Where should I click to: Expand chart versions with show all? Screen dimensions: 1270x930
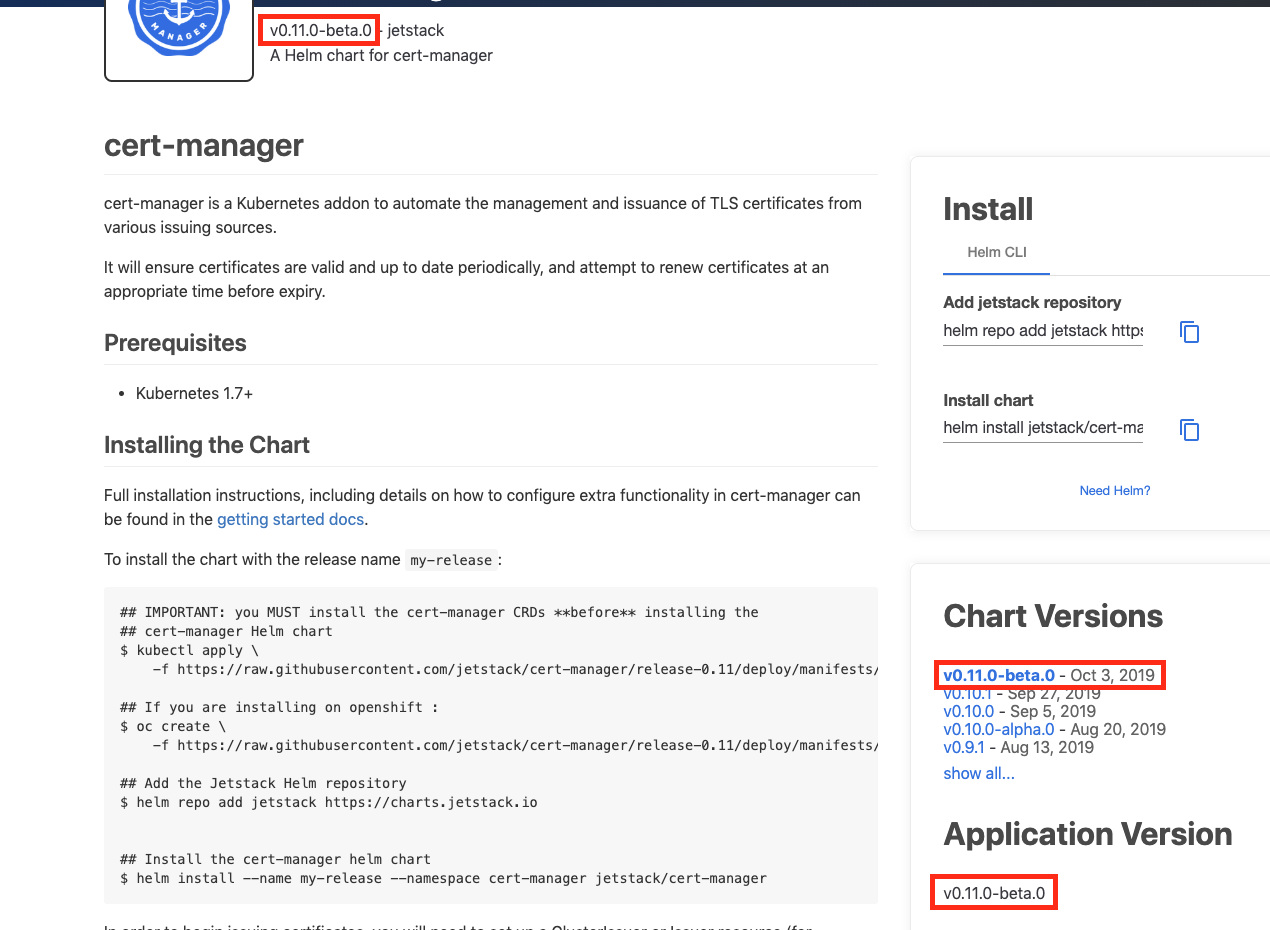click(979, 773)
